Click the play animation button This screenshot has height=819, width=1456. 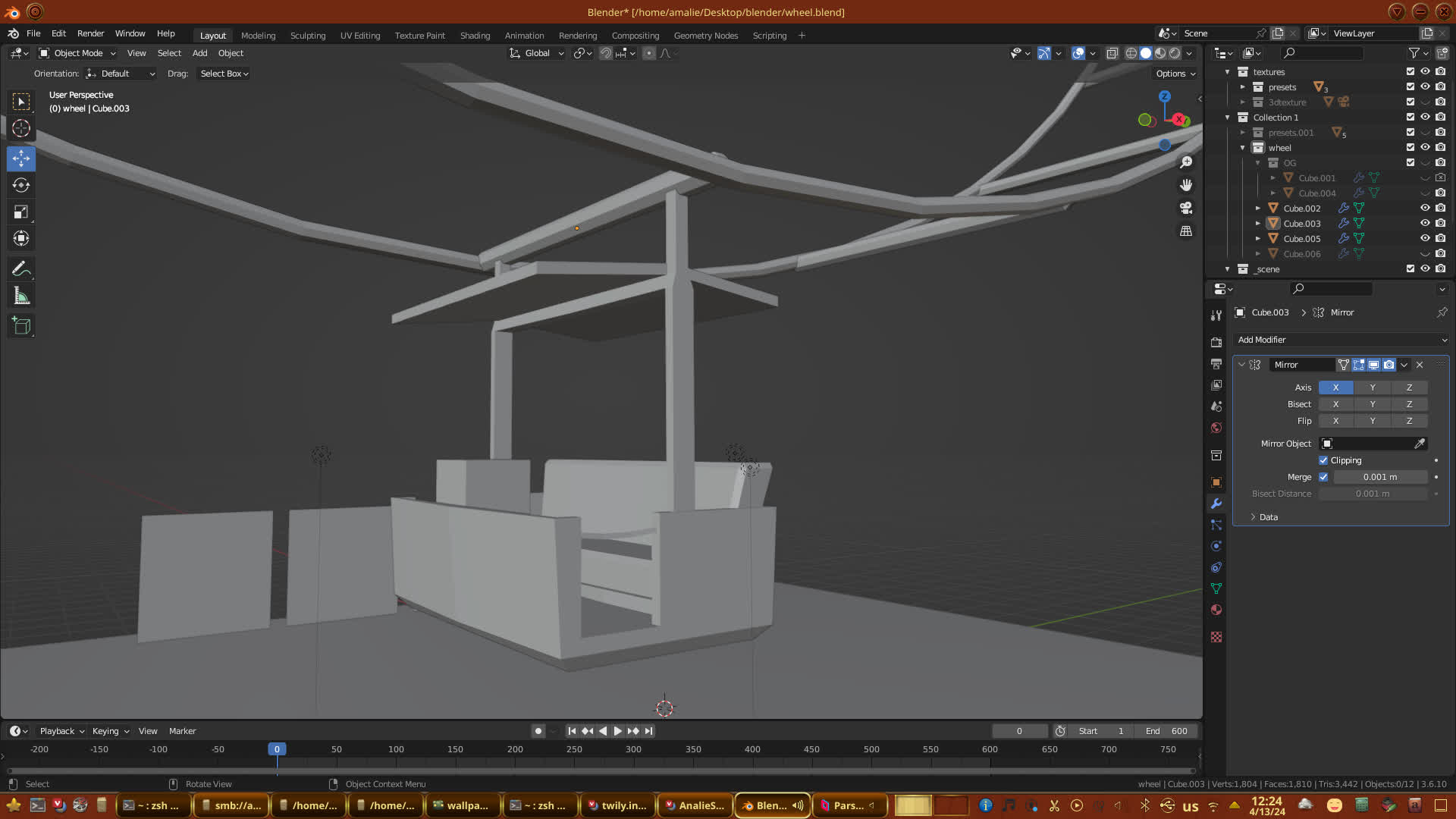click(617, 731)
